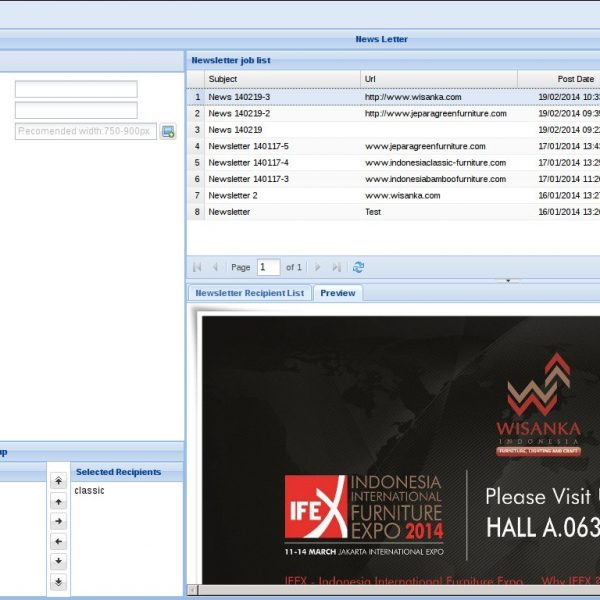Click url http://www.jeparagreenfurniture.com cell

point(439,114)
